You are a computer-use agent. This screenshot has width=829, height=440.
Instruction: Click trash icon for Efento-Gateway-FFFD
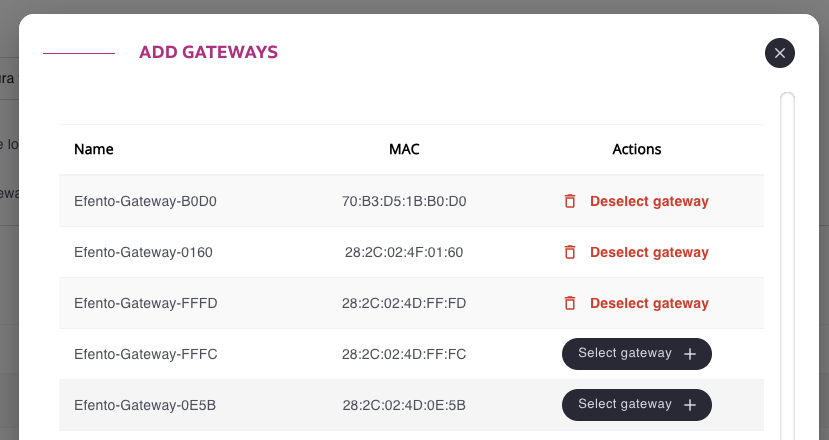click(570, 303)
